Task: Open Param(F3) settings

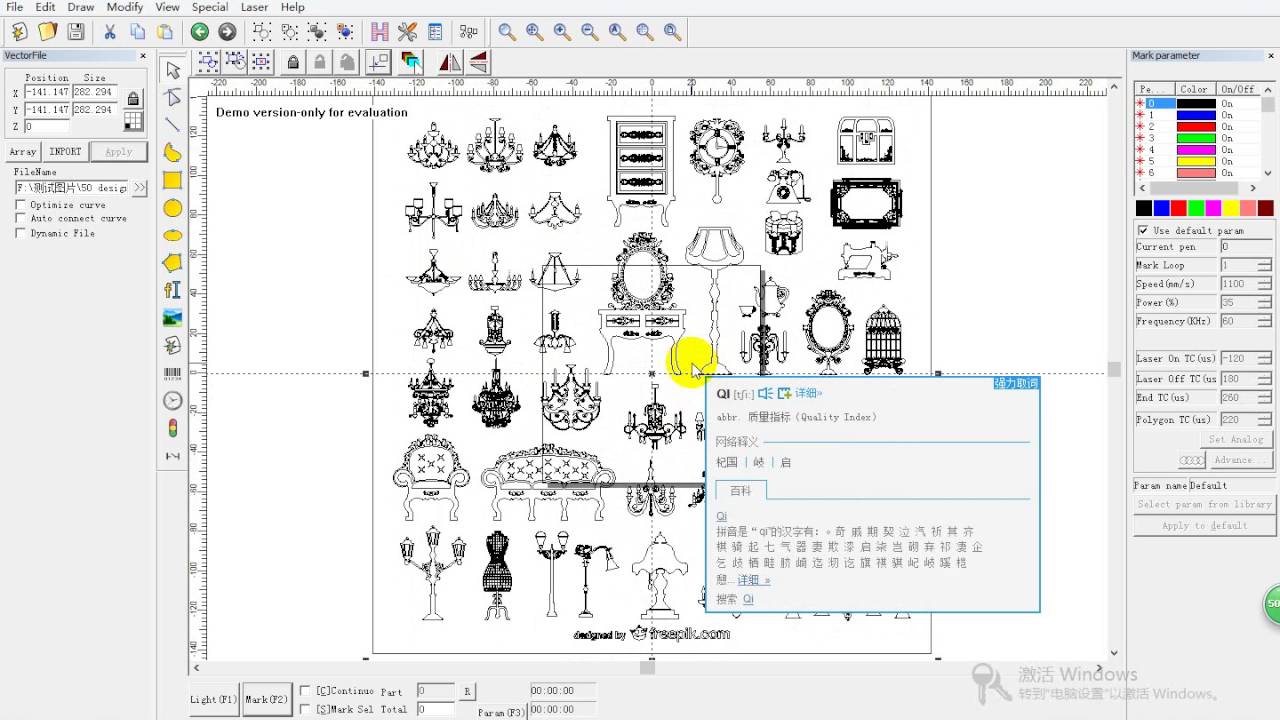Action: click(500, 713)
